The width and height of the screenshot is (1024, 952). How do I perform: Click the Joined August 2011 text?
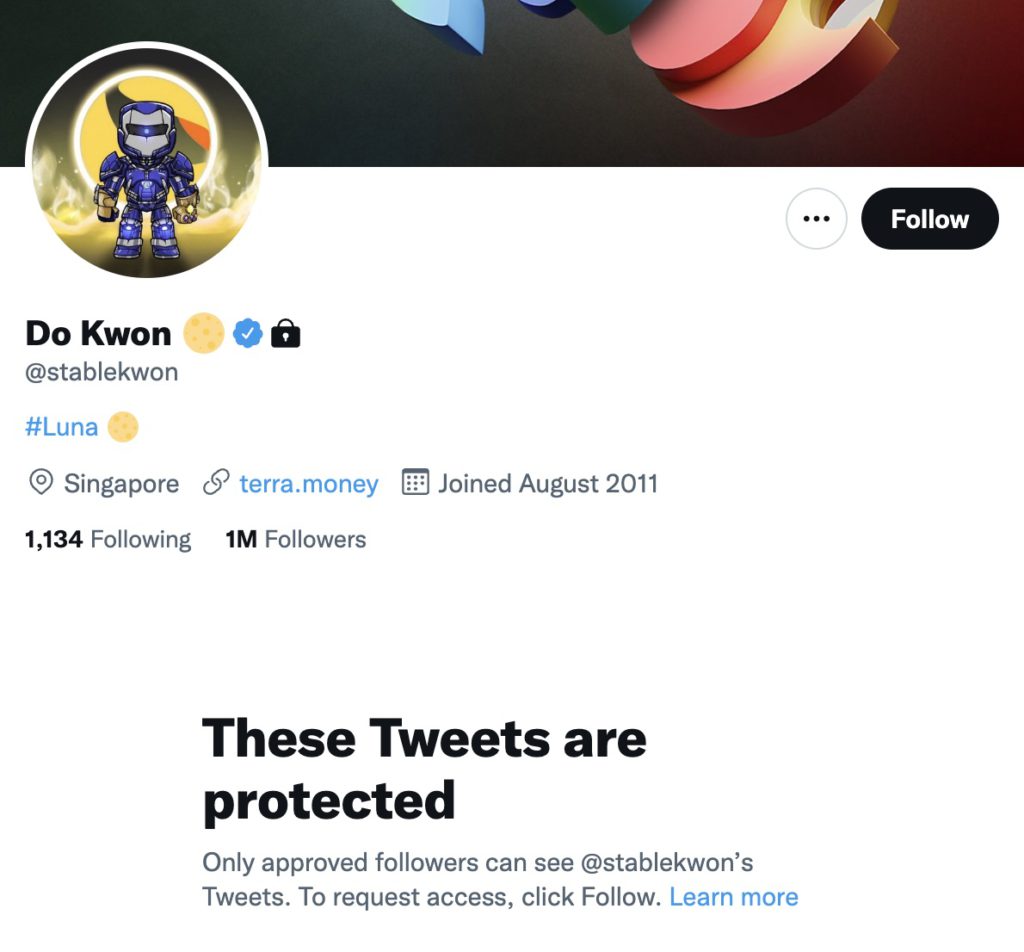coord(548,484)
